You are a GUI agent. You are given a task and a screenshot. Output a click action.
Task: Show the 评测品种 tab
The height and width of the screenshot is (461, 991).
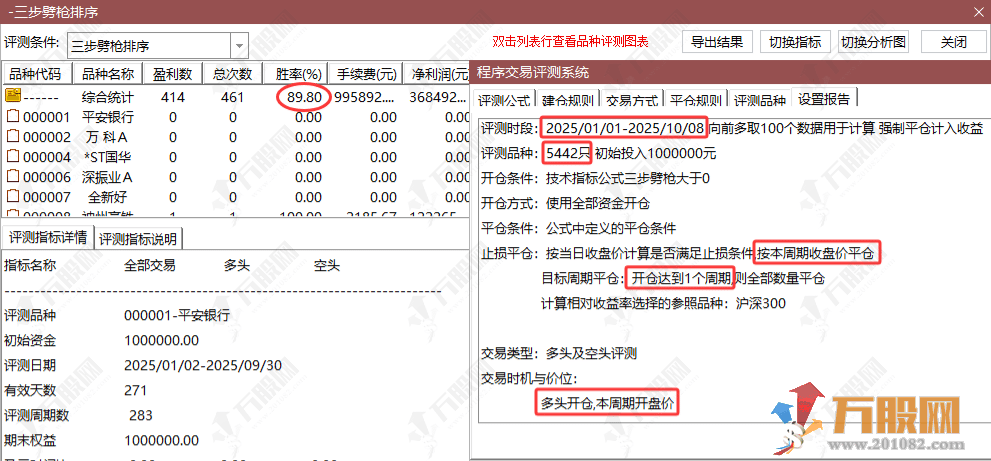pyautogui.click(x=759, y=100)
